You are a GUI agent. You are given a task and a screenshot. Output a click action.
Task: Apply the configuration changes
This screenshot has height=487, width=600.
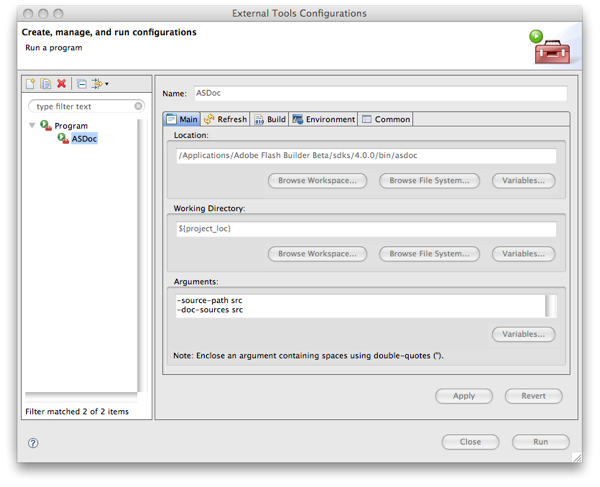(464, 396)
